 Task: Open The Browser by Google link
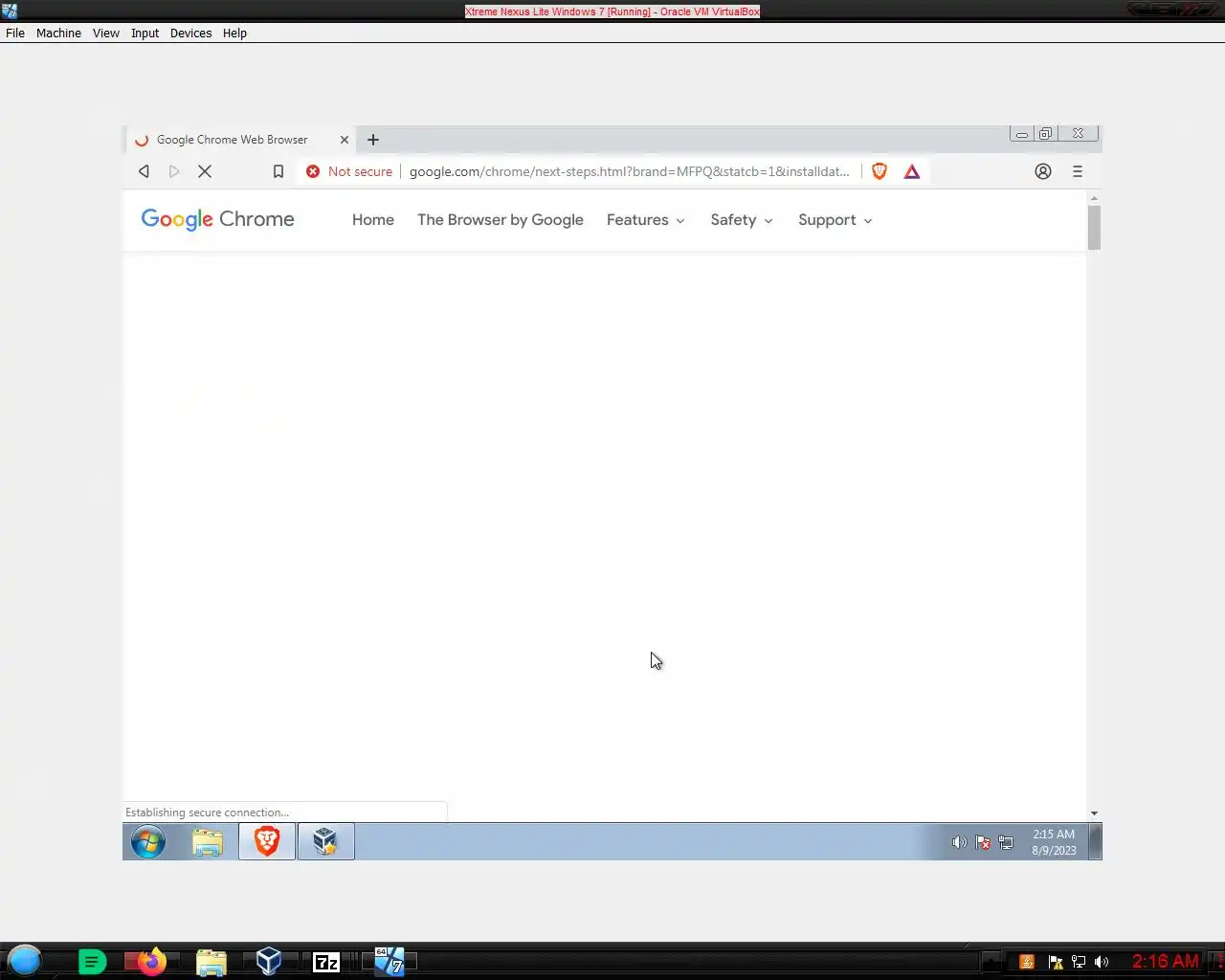501,220
